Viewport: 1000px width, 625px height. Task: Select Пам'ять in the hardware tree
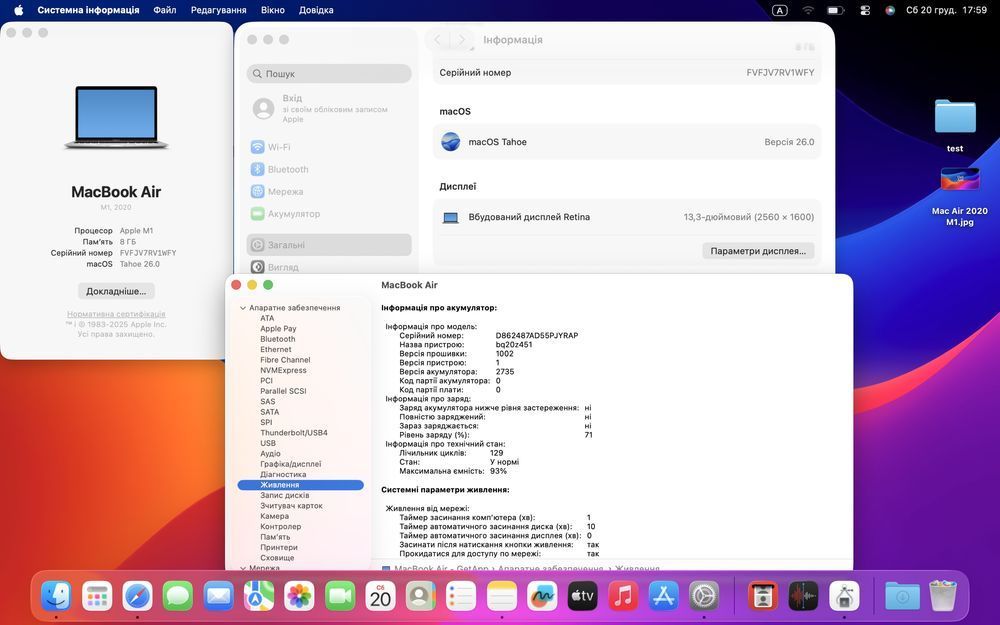tap(275, 537)
